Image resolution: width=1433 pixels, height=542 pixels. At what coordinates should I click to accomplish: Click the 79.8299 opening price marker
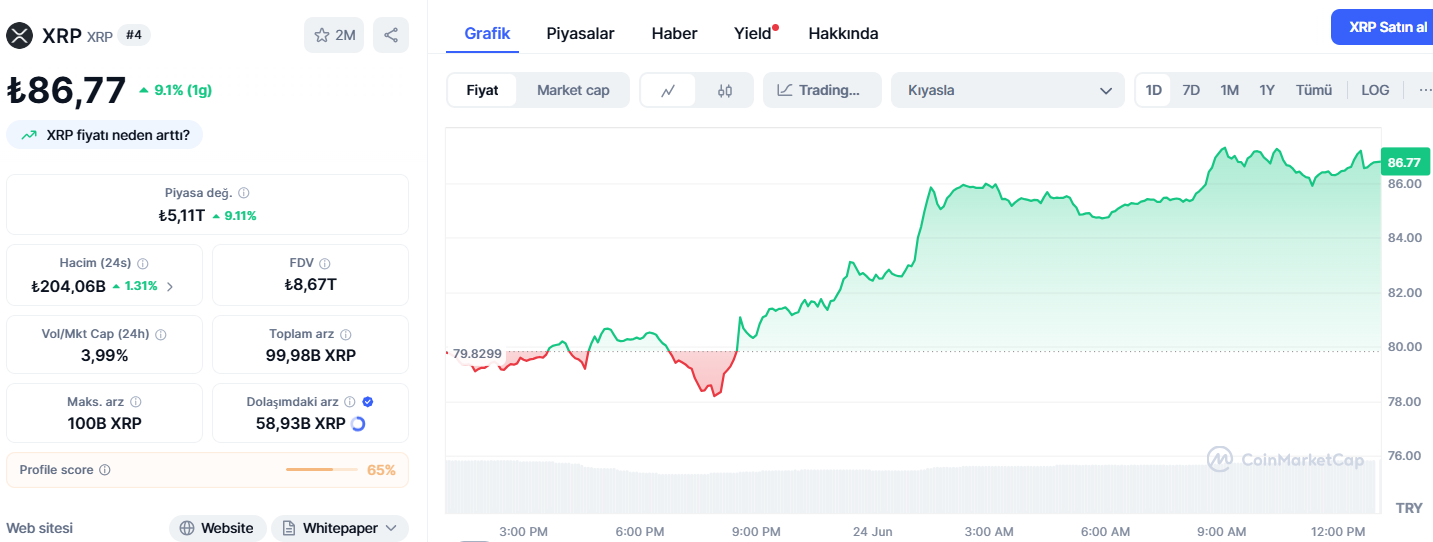click(x=475, y=353)
